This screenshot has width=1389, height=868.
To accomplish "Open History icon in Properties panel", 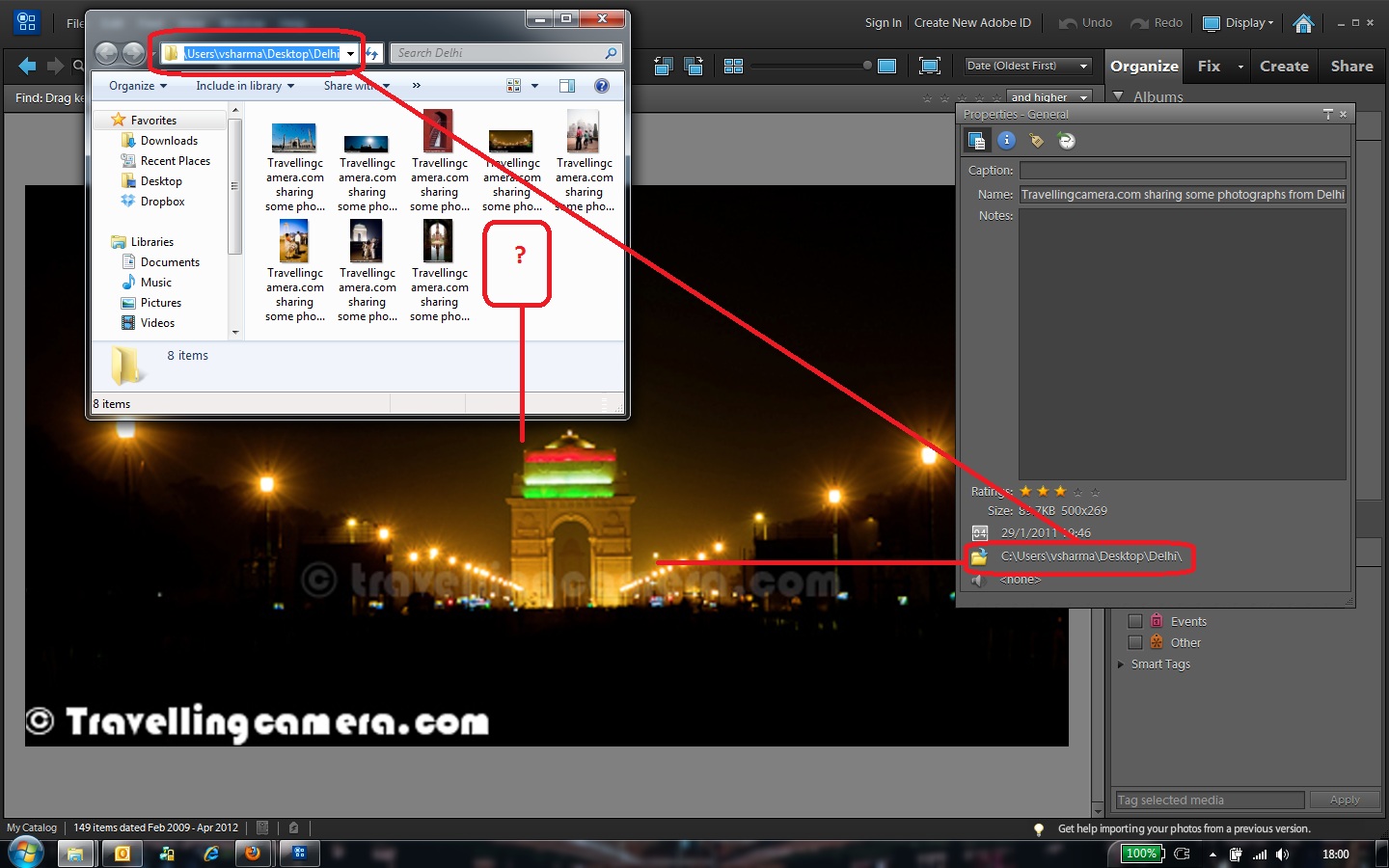I will tap(1066, 140).
